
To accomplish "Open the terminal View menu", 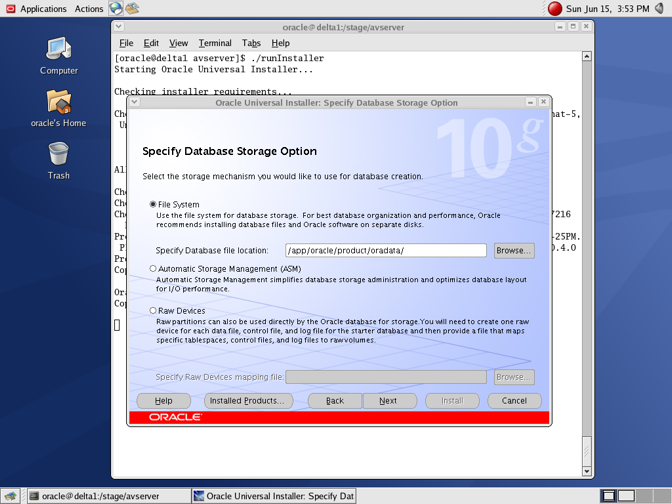I will 178,43.
